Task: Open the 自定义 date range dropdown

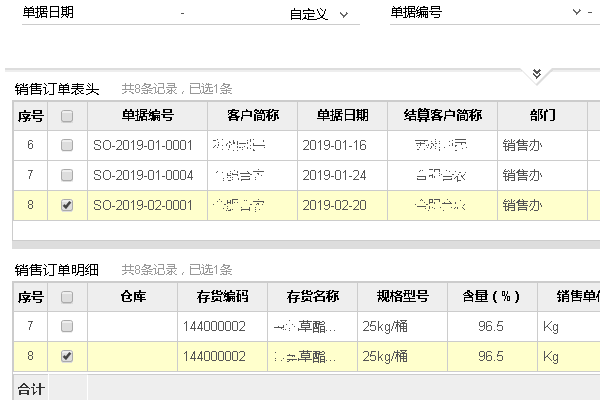Action: (x=320, y=14)
